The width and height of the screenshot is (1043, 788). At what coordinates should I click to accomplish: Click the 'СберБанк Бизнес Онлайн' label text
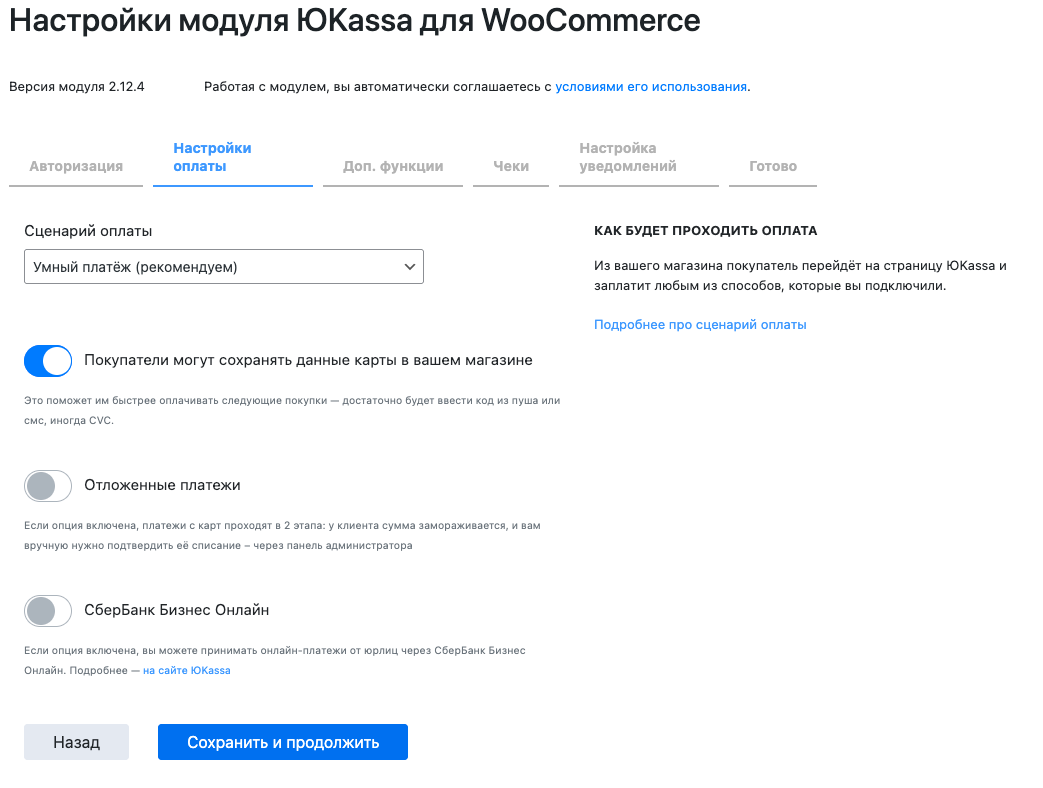(x=177, y=610)
